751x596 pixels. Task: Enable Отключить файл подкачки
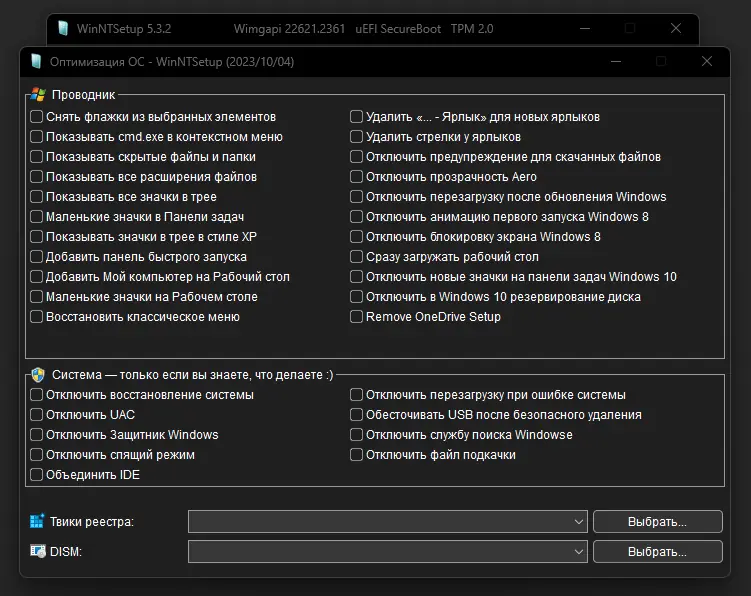[x=356, y=455]
